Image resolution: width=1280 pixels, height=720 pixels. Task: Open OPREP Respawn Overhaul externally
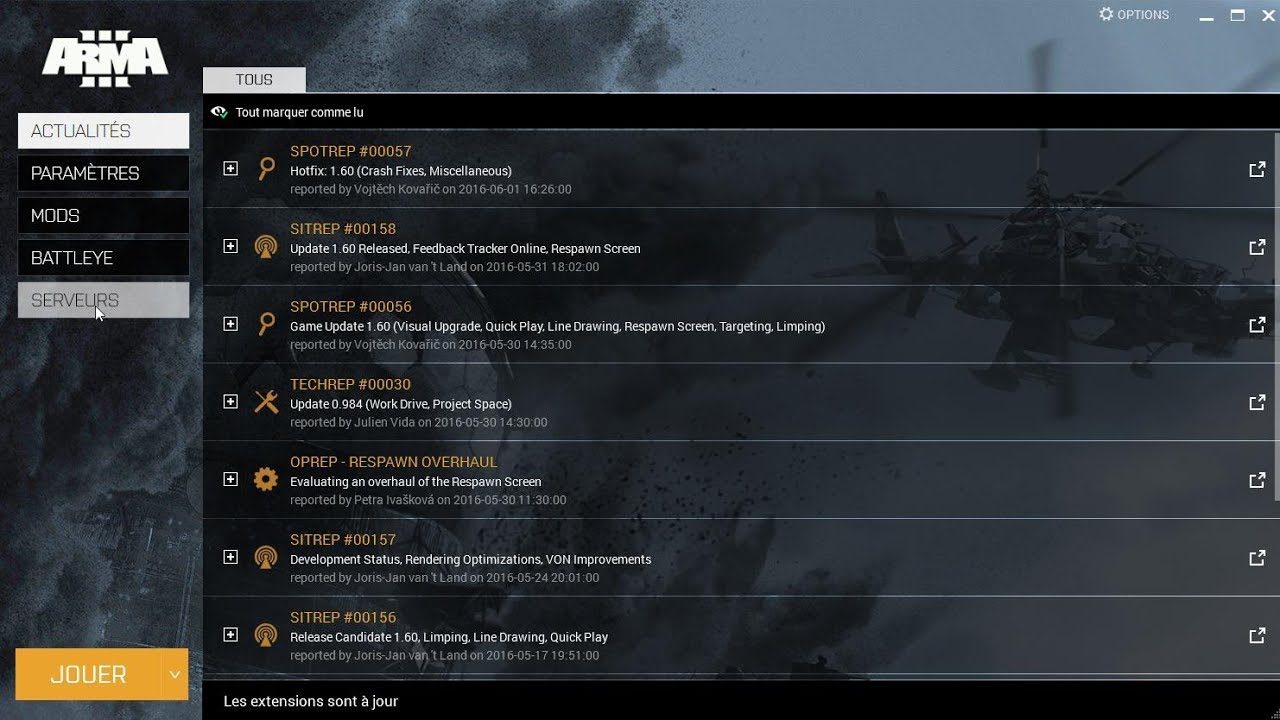(1257, 480)
